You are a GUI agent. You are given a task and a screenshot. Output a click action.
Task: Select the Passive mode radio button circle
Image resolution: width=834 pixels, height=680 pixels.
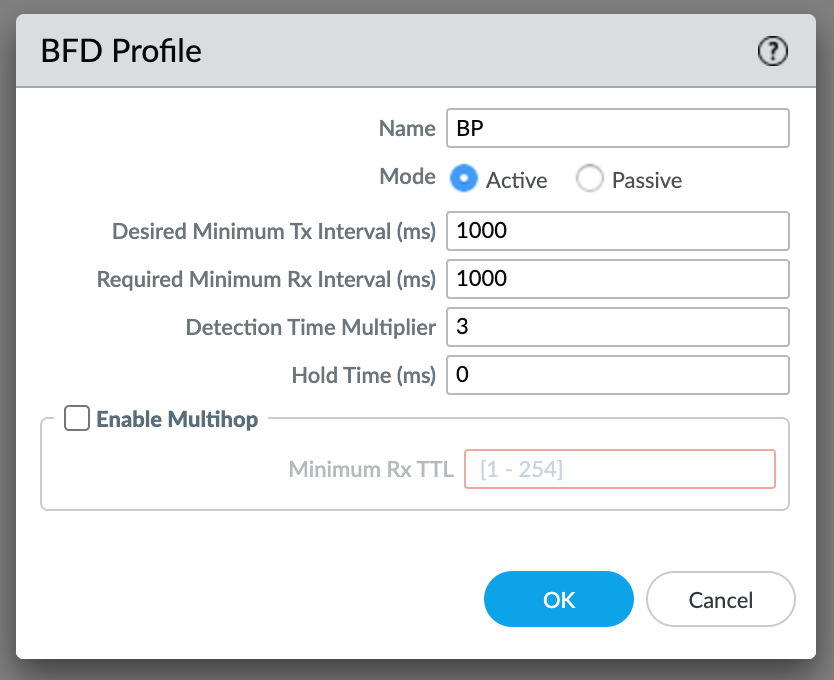tap(590, 179)
